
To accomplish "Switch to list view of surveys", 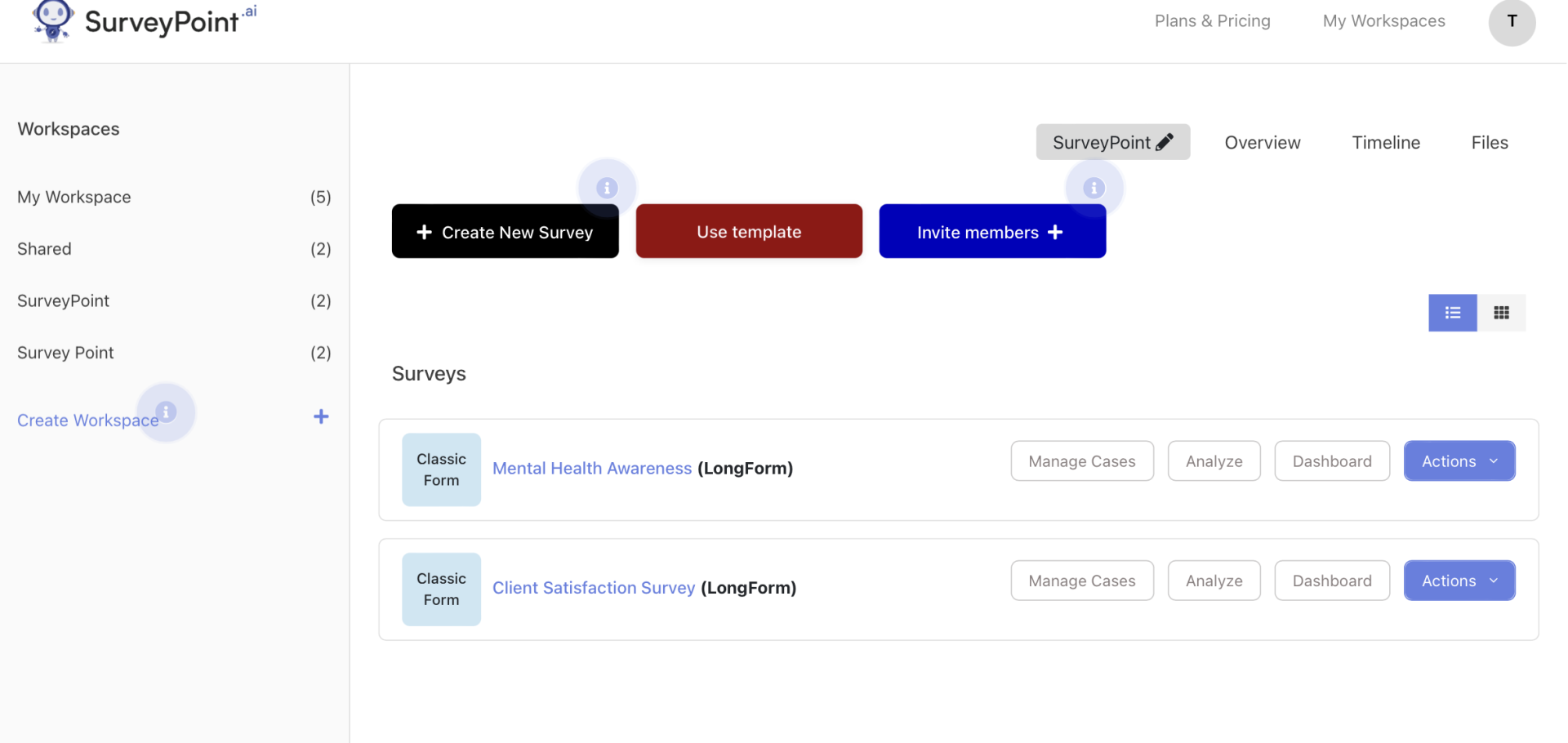I will coord(1452,313).
